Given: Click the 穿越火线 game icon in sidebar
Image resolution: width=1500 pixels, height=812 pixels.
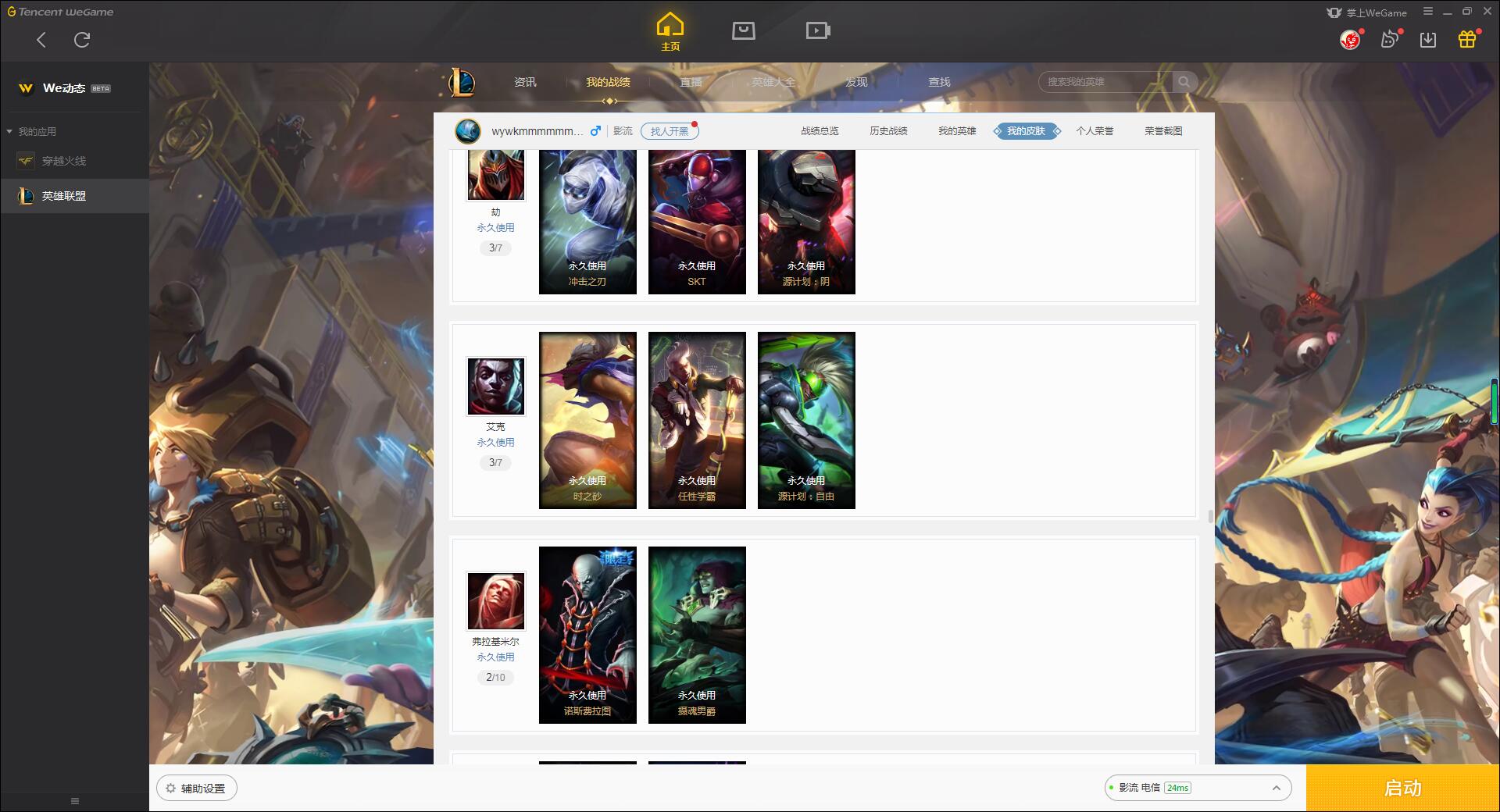Looking at the screenshot, I should (26, 161).
